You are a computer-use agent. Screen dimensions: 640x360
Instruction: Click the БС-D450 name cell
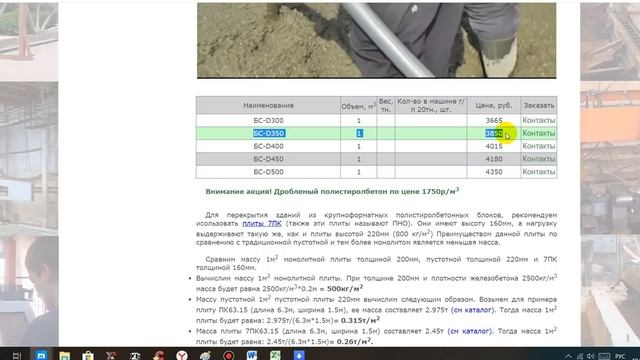tap(268, 159)
